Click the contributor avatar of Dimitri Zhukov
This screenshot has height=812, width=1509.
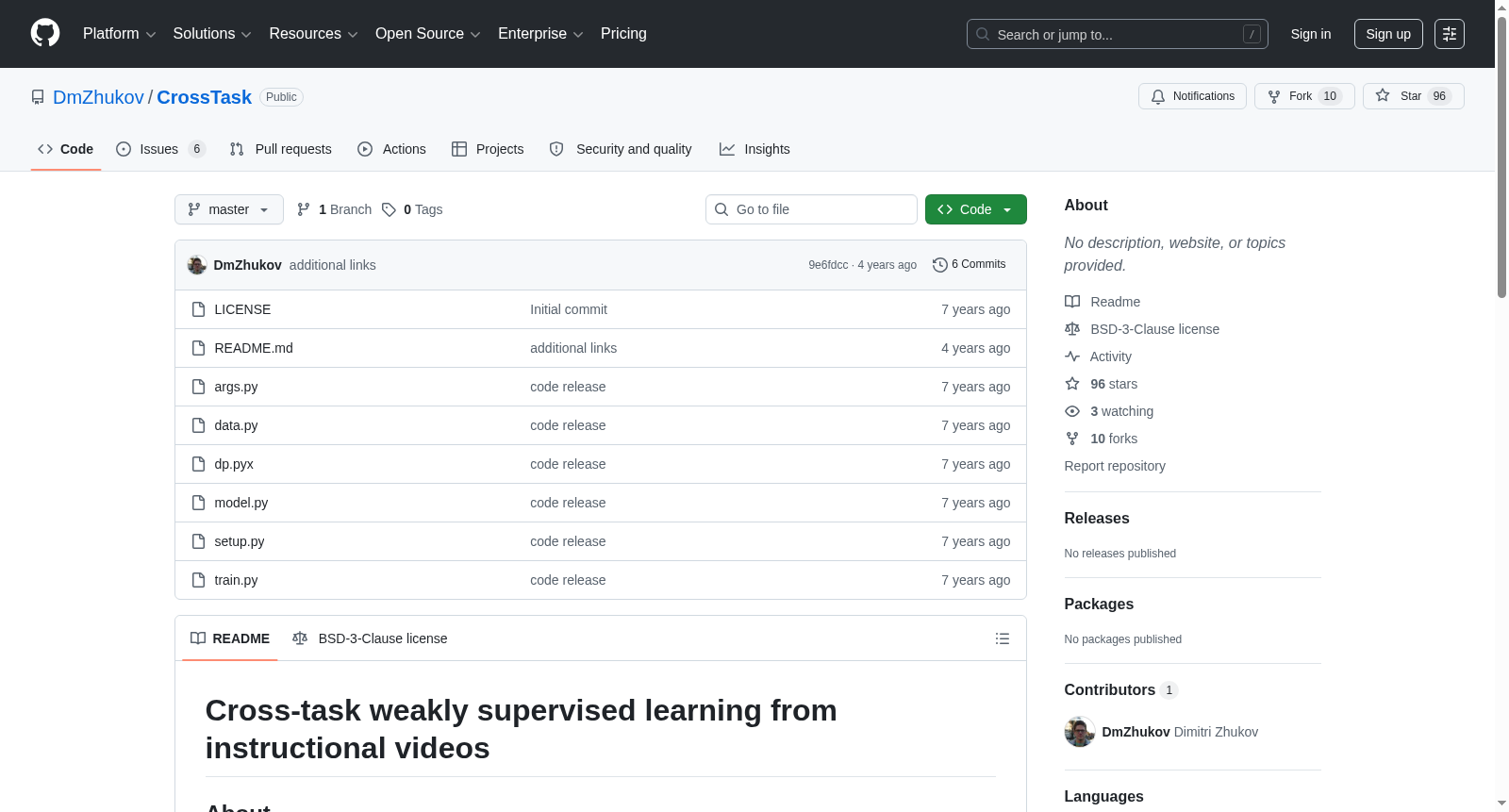point(1080,732)
